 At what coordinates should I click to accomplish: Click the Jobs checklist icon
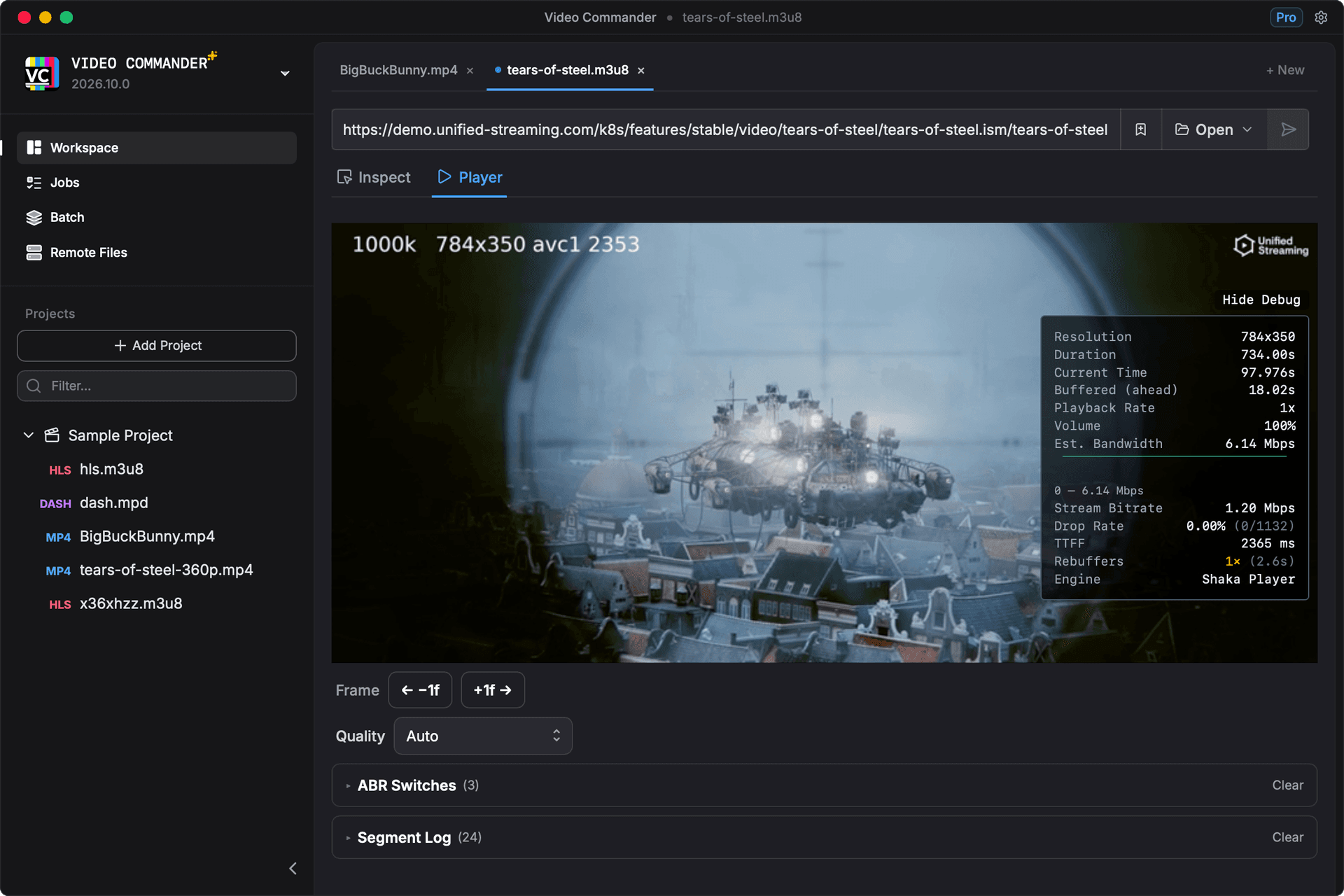pyautogui.click(x=34, y=183)
